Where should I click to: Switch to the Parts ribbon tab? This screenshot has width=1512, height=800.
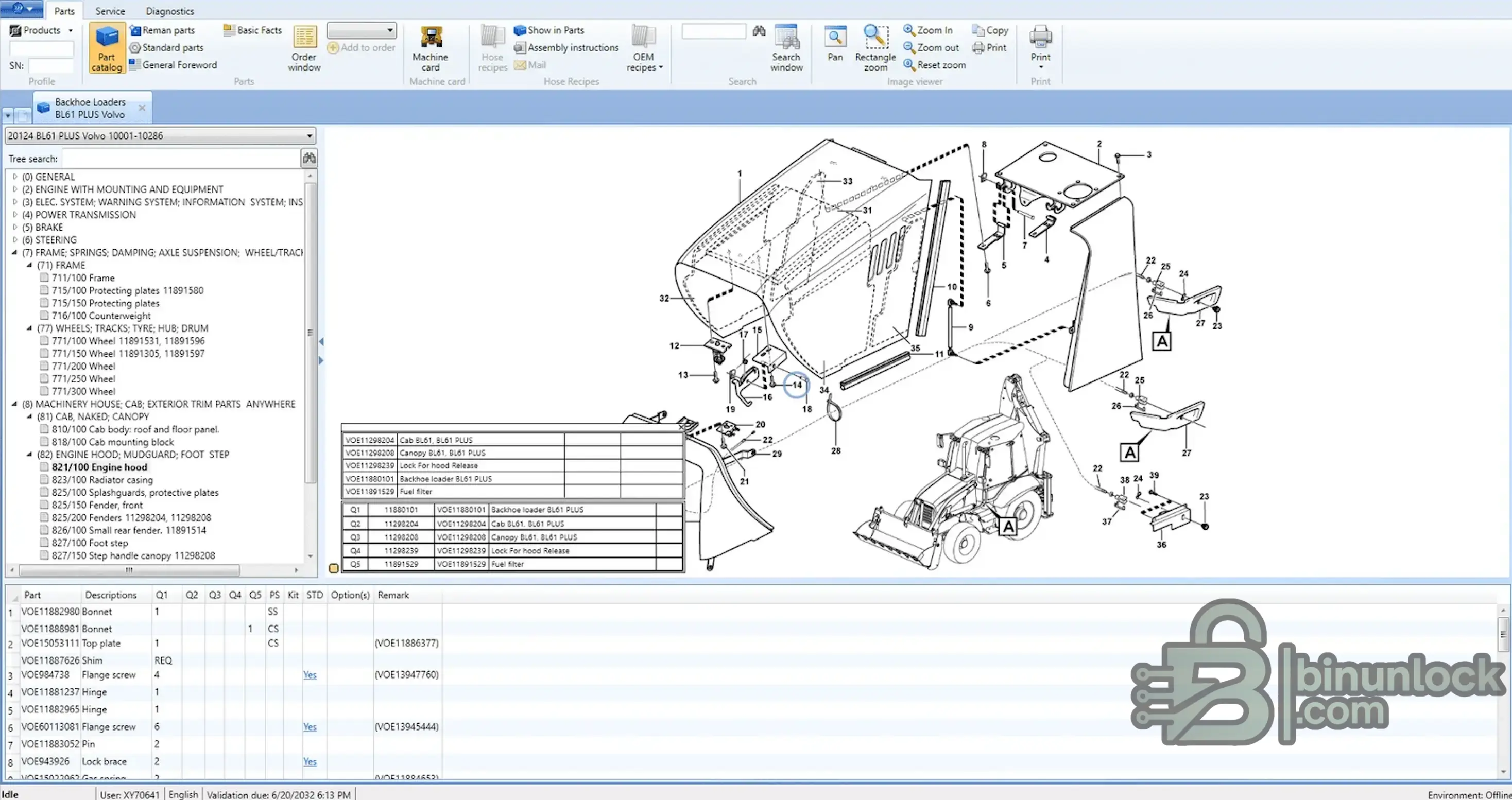[x=64, y=11]
